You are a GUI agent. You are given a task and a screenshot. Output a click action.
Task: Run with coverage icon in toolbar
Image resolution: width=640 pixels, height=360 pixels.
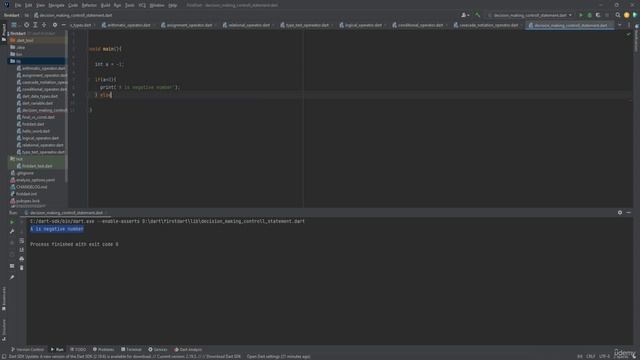(598, 15)
